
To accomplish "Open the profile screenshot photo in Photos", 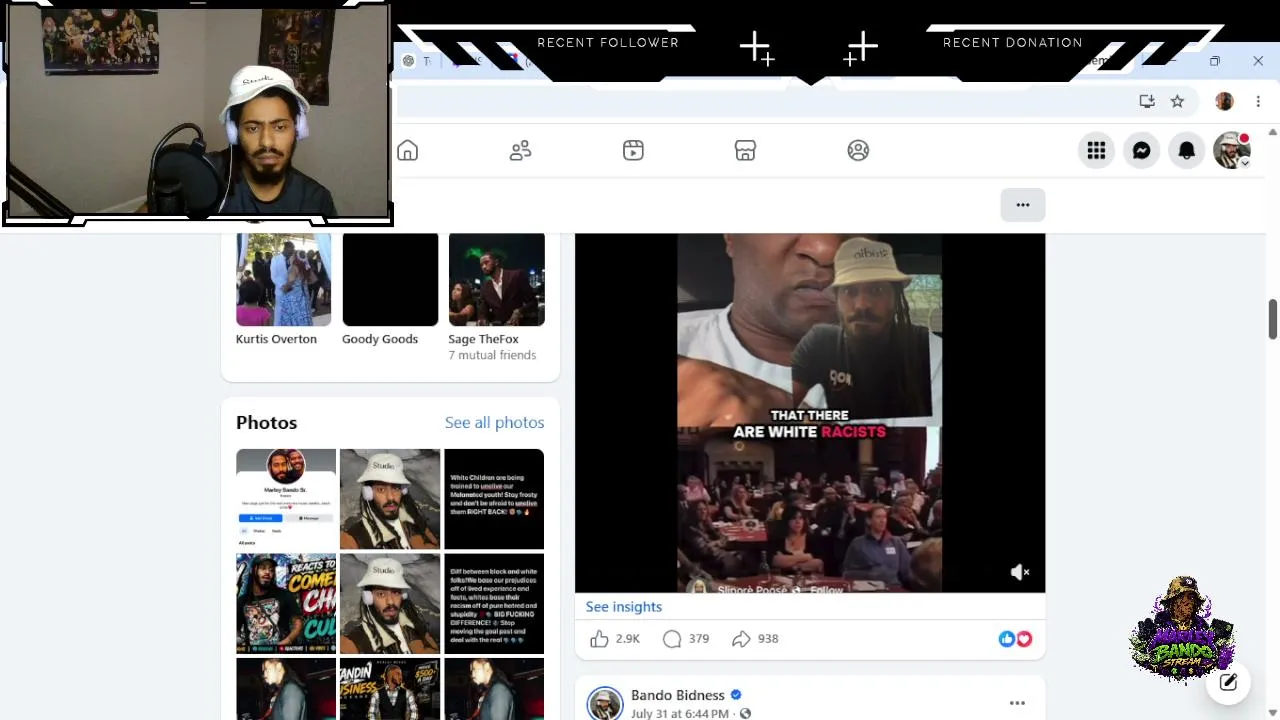I will tap(286, 499).
